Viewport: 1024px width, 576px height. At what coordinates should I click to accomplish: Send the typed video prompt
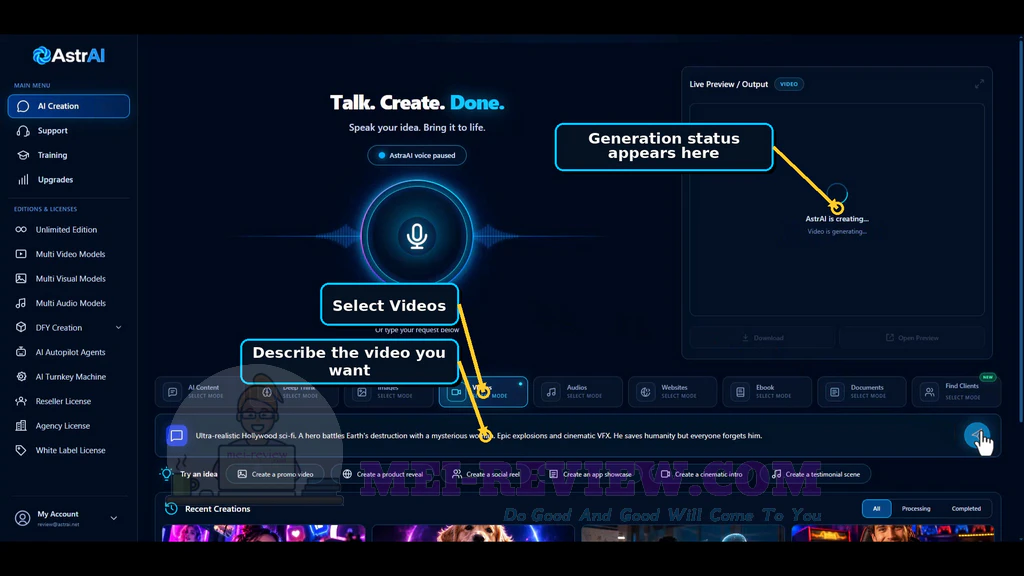[977, 435]
